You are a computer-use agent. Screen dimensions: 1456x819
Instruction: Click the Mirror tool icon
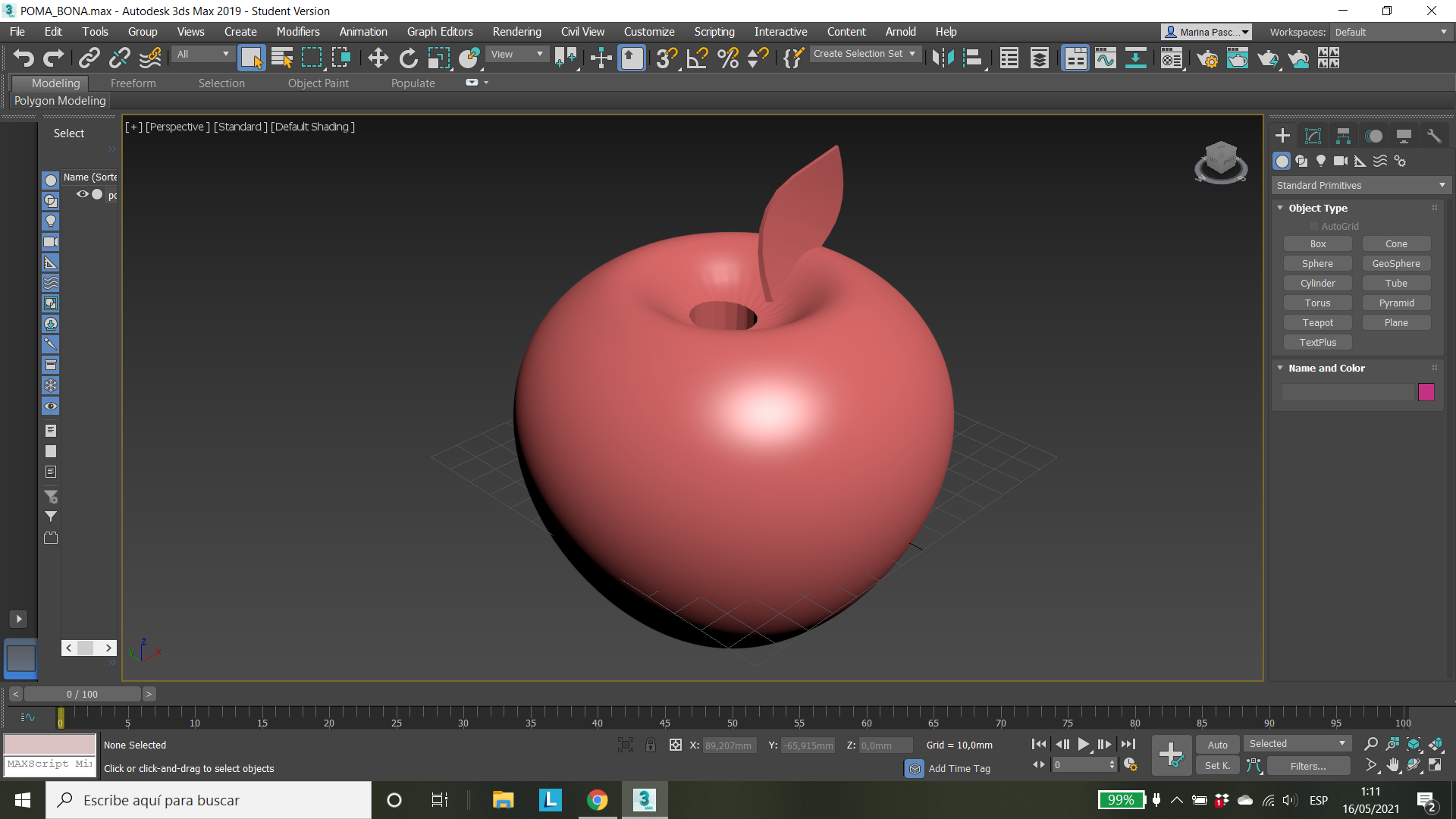coord(943,58)
